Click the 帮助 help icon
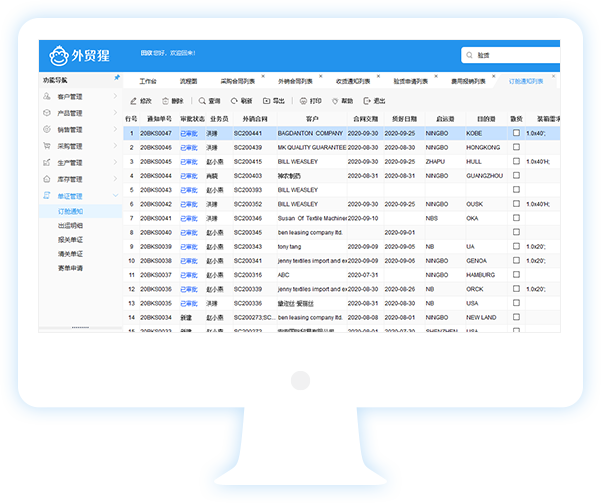601x503 pixels. pos(335,101)
